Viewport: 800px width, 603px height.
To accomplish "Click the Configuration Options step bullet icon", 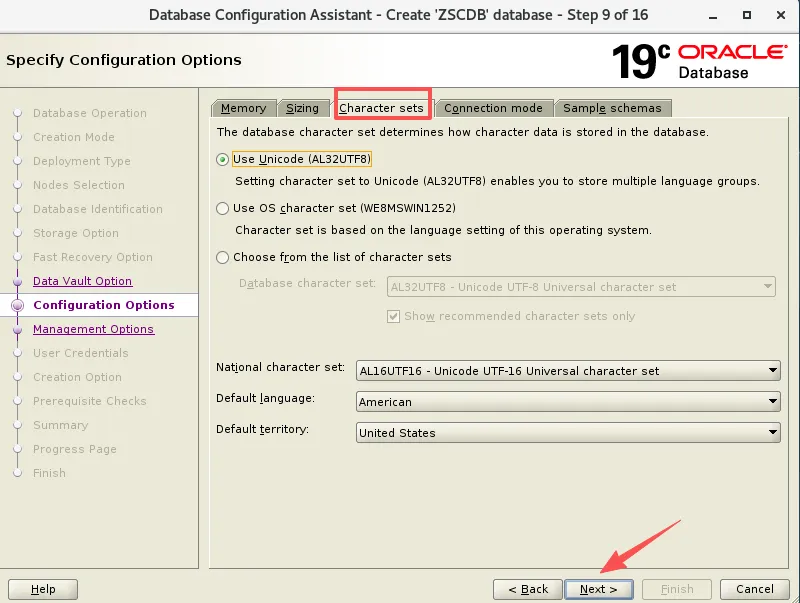I will [17, 305].
